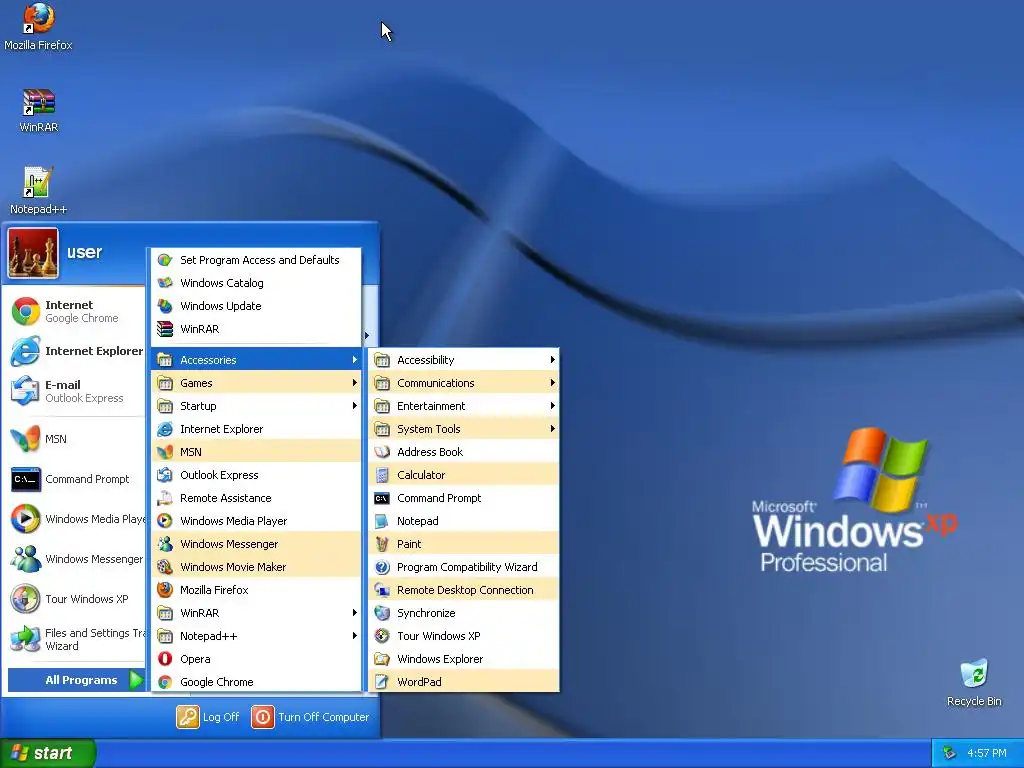Launch Windows Movie Maker
The width and height of the screenshot is (1024, 768).
(256, 567)
